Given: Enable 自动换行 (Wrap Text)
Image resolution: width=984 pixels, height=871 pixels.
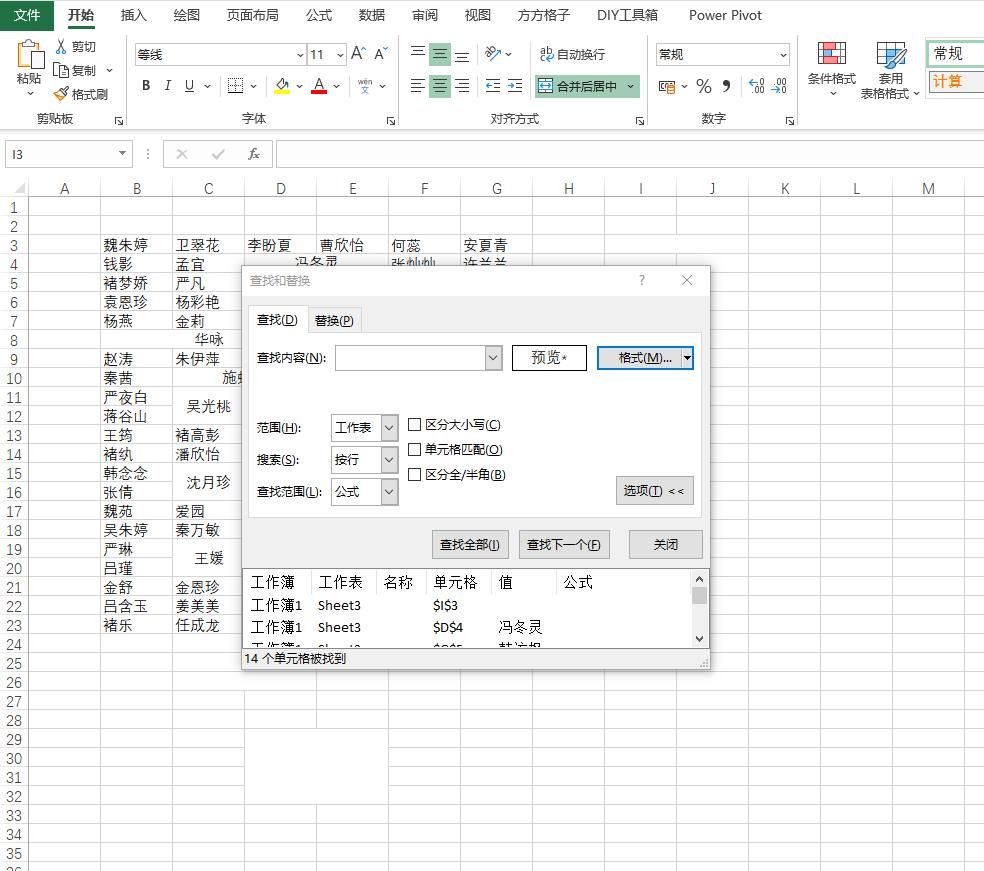Looking at the screenshot, I should click(x=571, y=55).
